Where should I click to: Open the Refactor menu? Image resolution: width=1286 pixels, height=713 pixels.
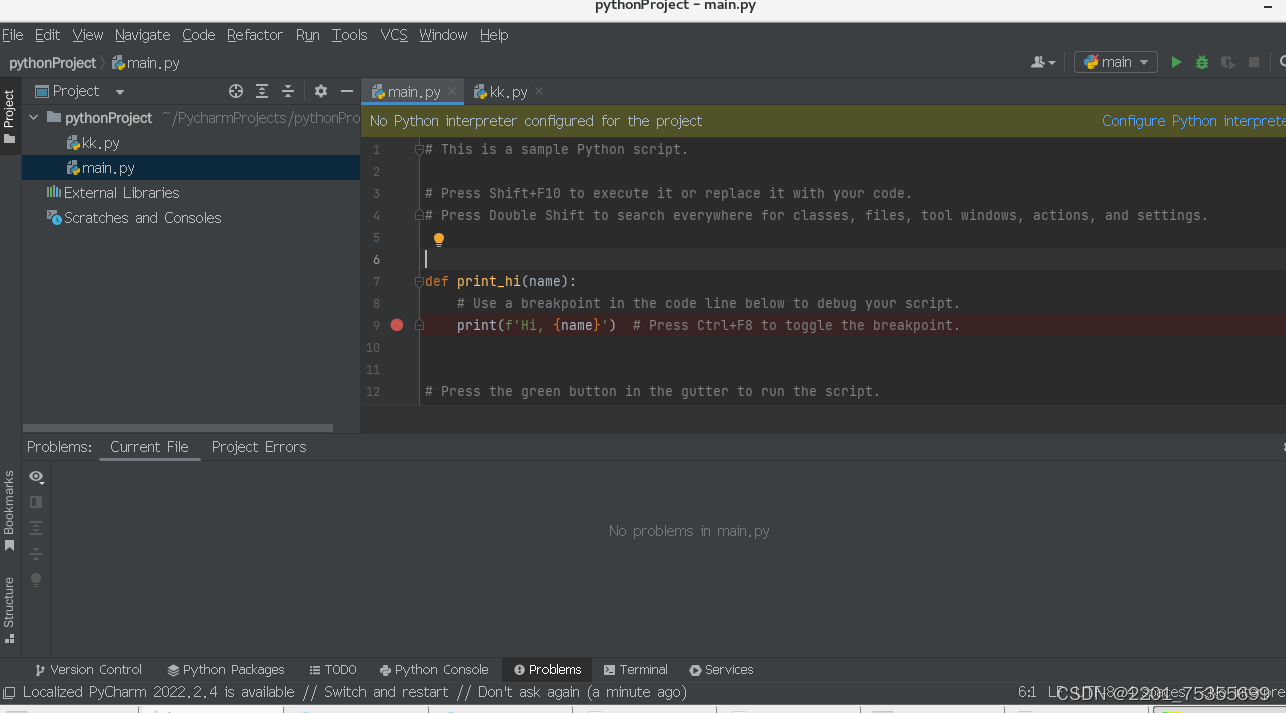254,35
